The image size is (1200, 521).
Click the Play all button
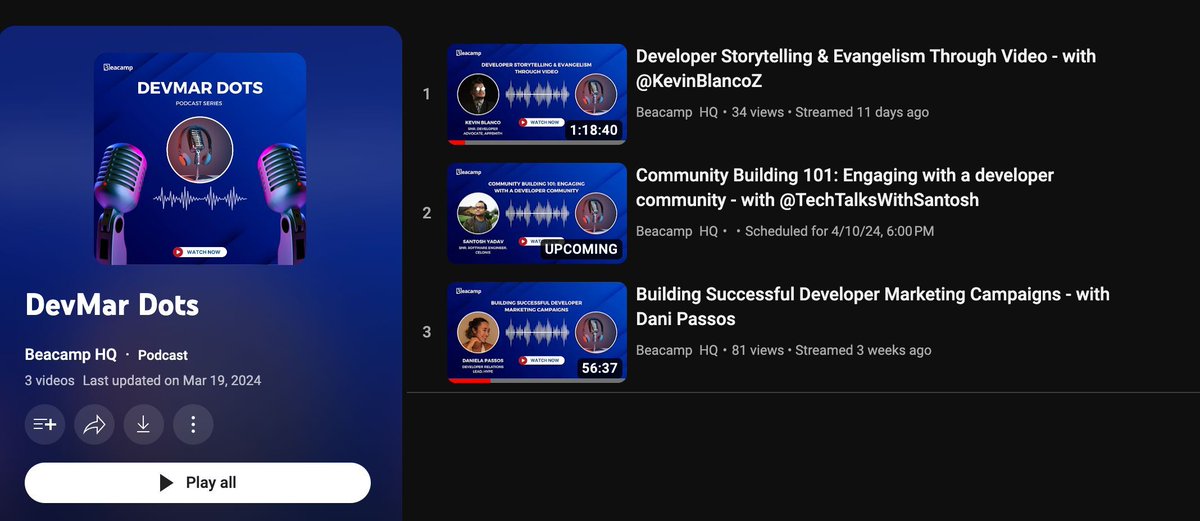198,482
